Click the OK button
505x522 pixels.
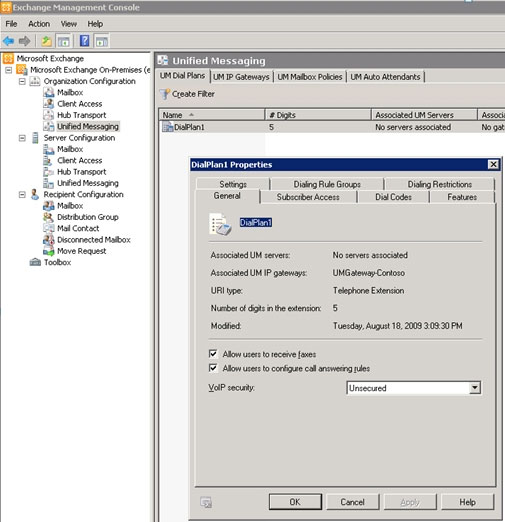click(295, 502)
